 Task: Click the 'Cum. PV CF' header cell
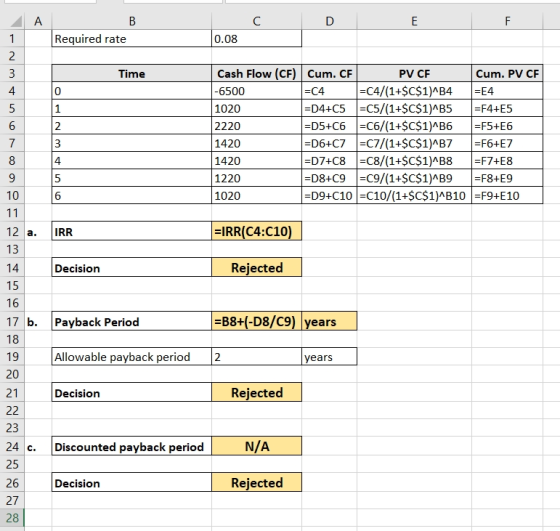point(507,74)
